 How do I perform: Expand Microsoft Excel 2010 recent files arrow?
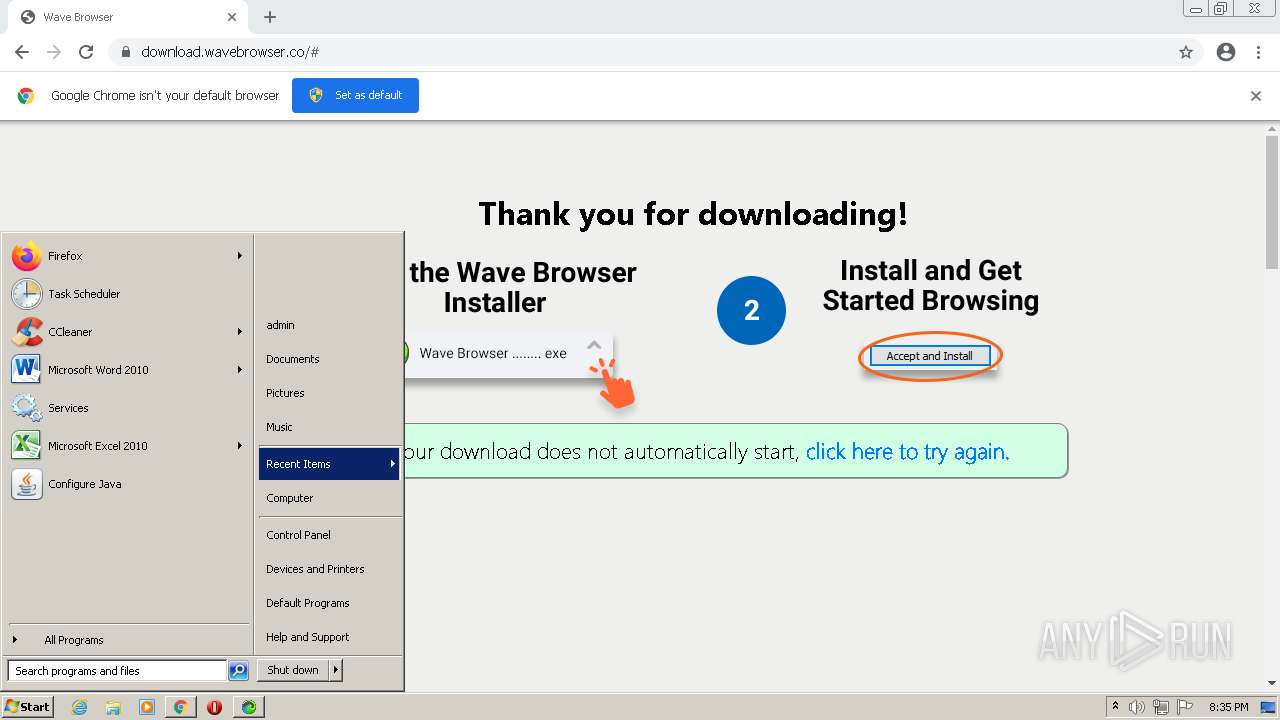point(240,446)
